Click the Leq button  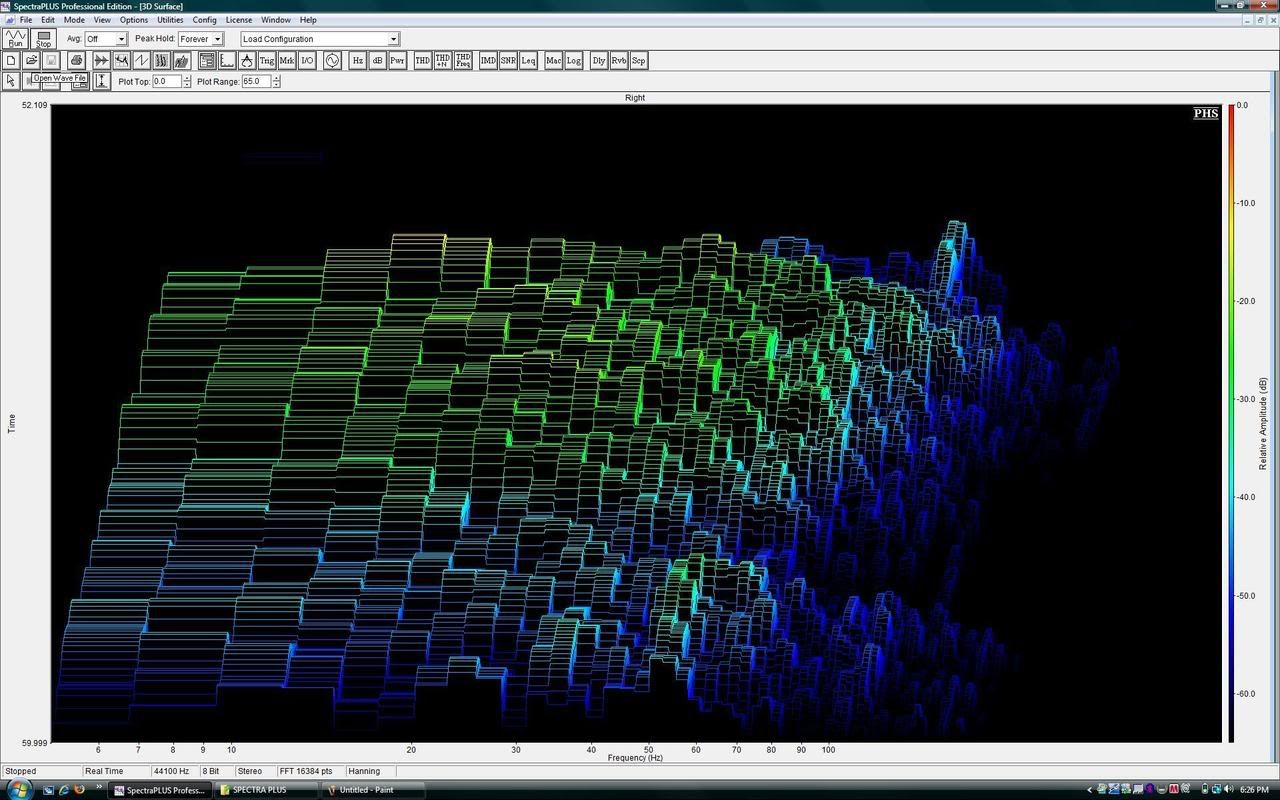coord(528,61)
